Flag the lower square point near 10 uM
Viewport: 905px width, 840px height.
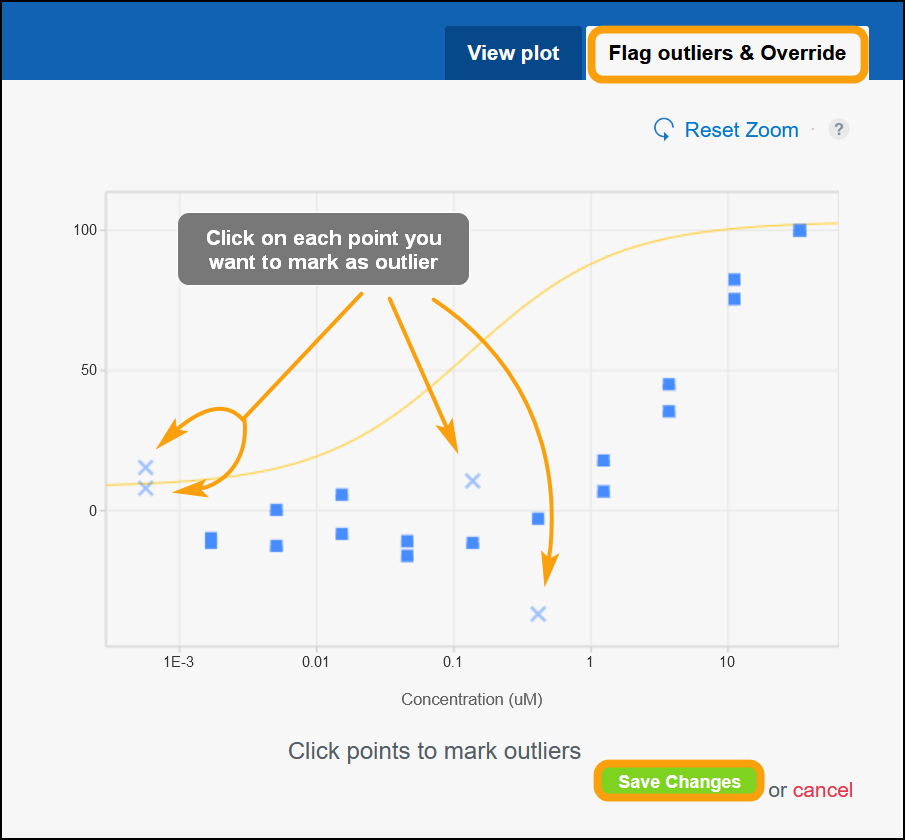[734, 299]
